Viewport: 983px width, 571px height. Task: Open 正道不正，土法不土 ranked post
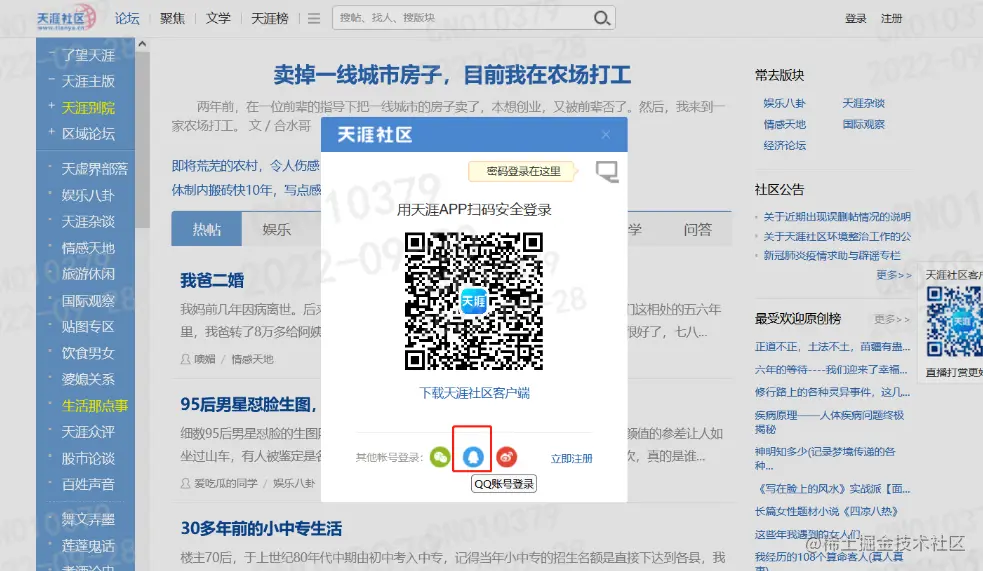tap(832, 347)
